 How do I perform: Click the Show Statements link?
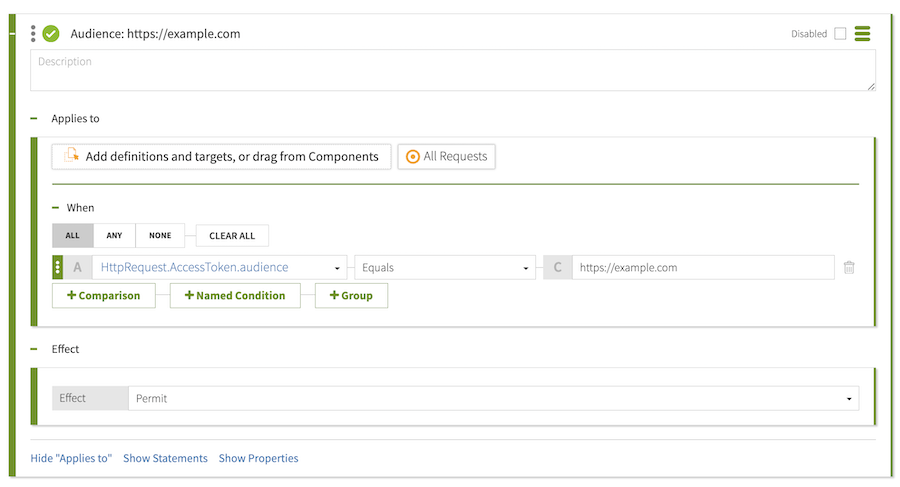[x=165, y=458]
